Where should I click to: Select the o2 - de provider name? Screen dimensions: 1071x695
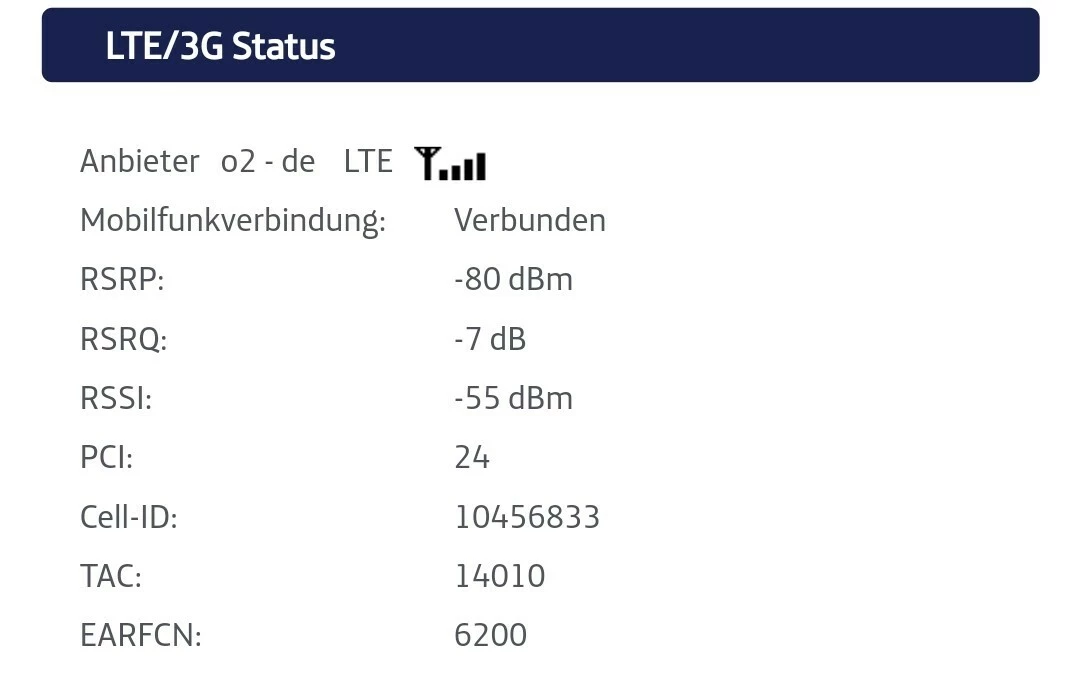(x=268, y=162)
